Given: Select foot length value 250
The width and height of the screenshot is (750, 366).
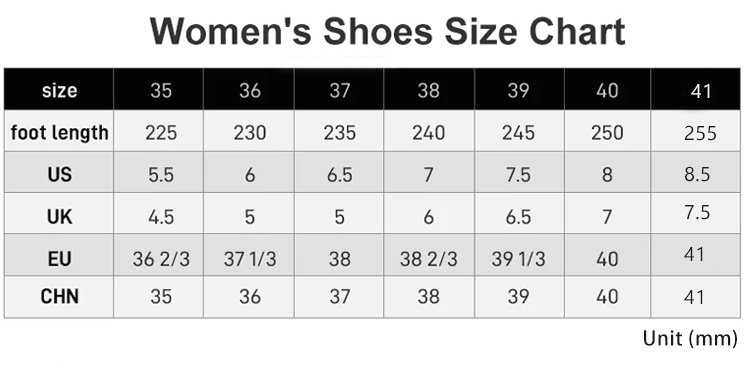Looking at the screenshot, I should (x=607, y=133).
